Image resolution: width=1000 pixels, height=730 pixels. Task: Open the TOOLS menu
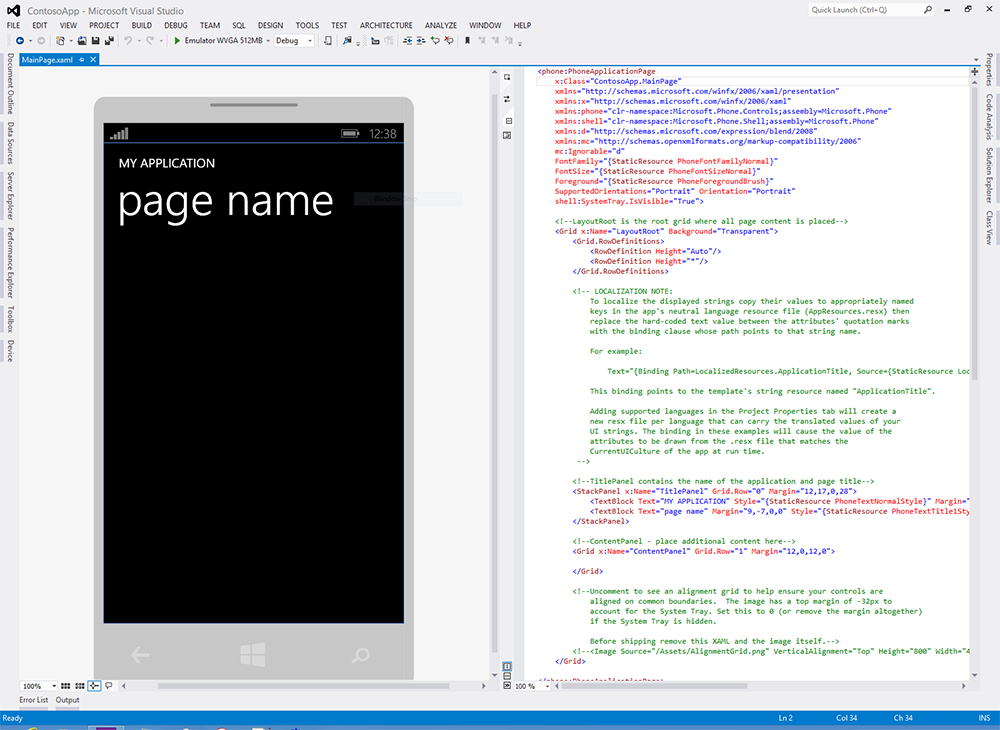point(307,26)
